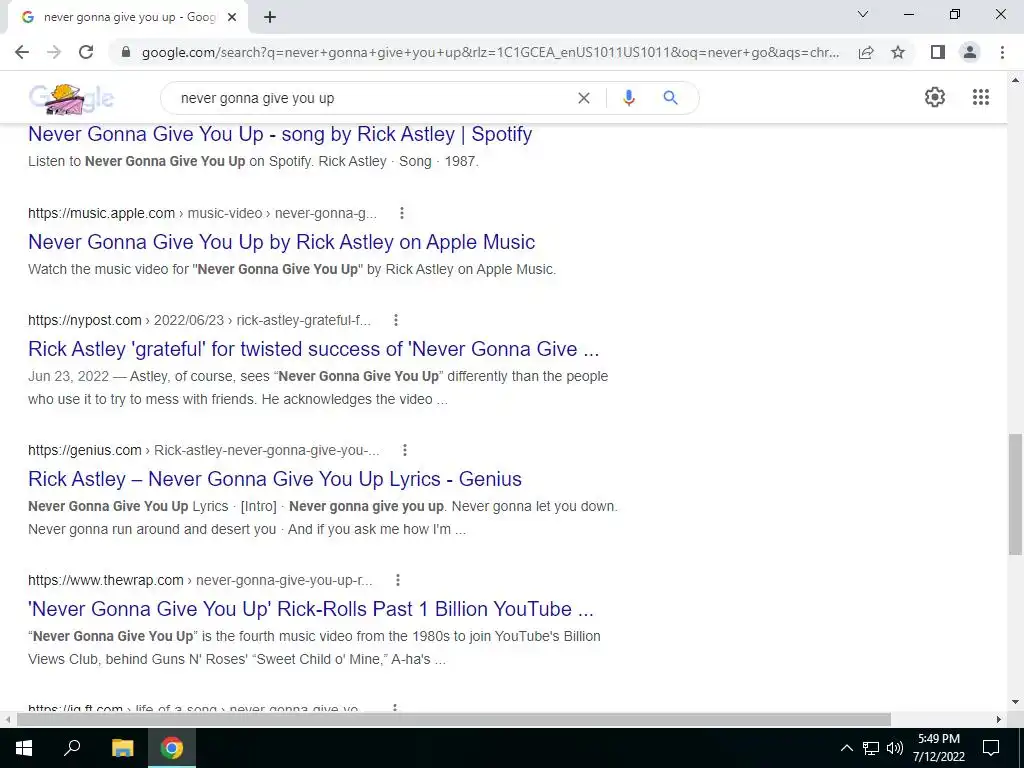The width and height of the screenshot is (1024, 768).
Task: Click the address bar URL
Action: (490, 52)
